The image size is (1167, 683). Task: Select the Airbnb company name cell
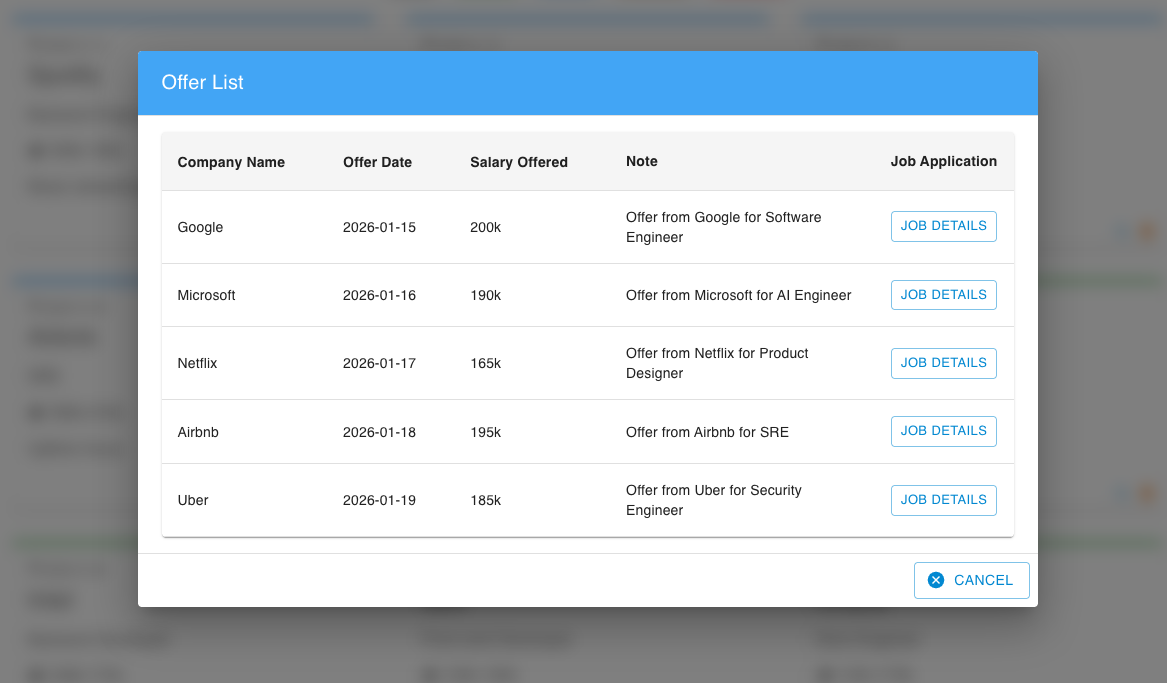coord(198,432)
